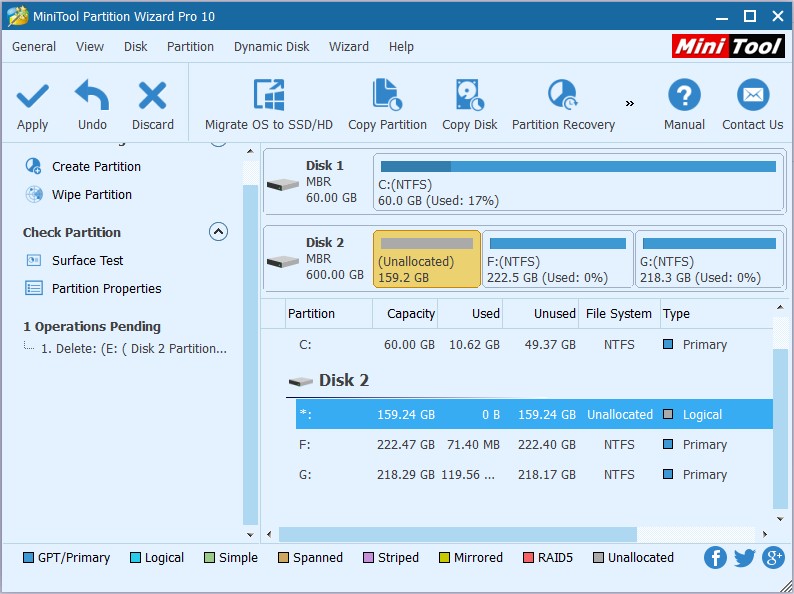Open the Manual help icon
The height and width of the screenshot is (594, 794).
point(684,95)
